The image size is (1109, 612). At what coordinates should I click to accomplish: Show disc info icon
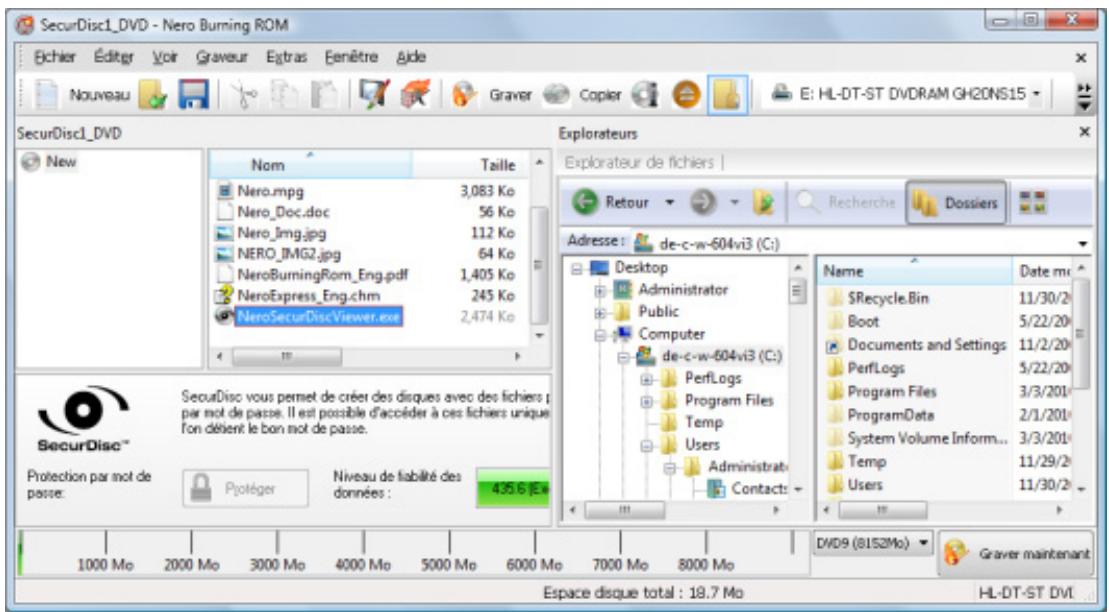click(x=644, y=94)
